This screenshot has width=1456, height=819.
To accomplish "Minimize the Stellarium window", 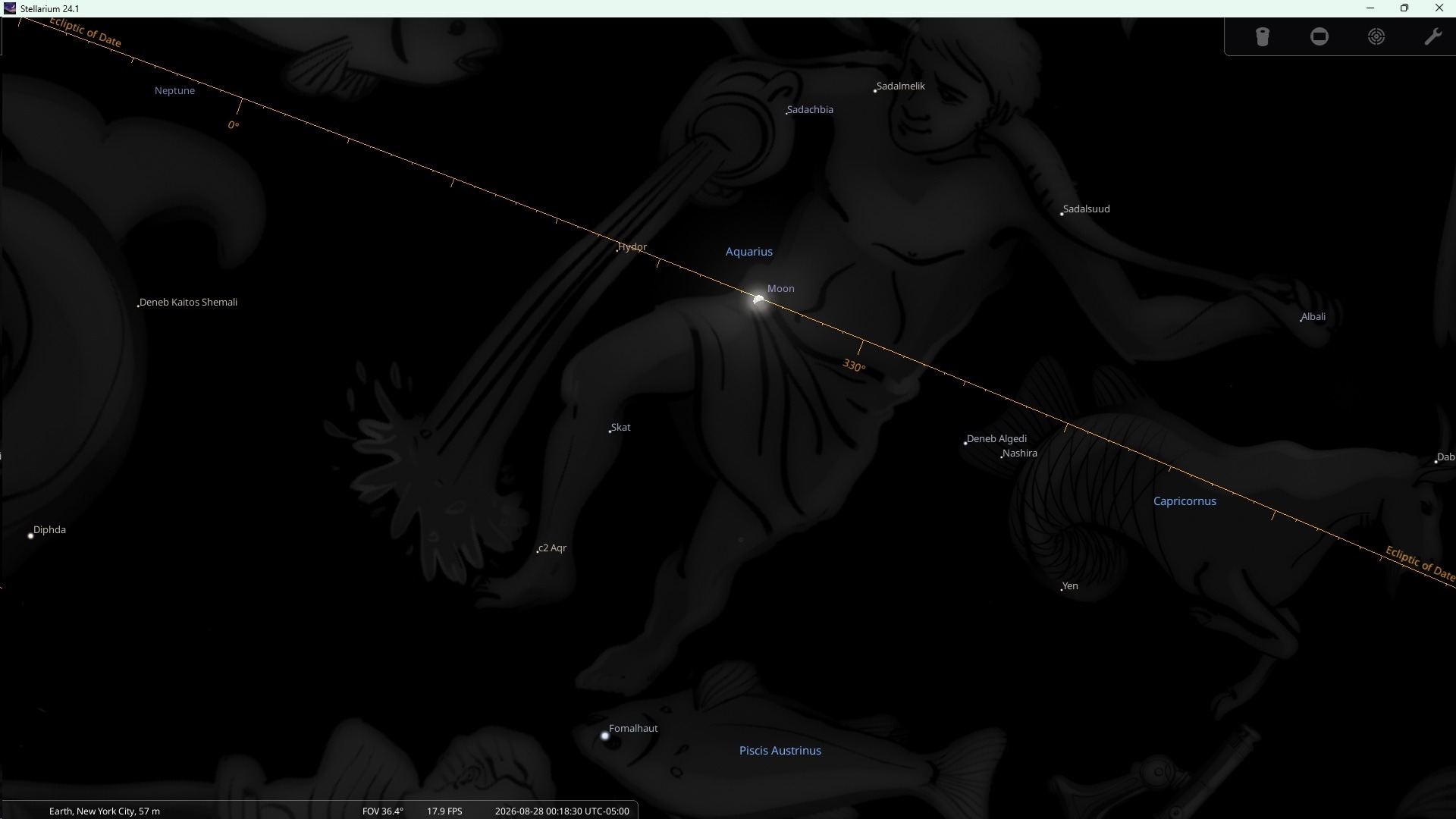I will [1370, 8].
